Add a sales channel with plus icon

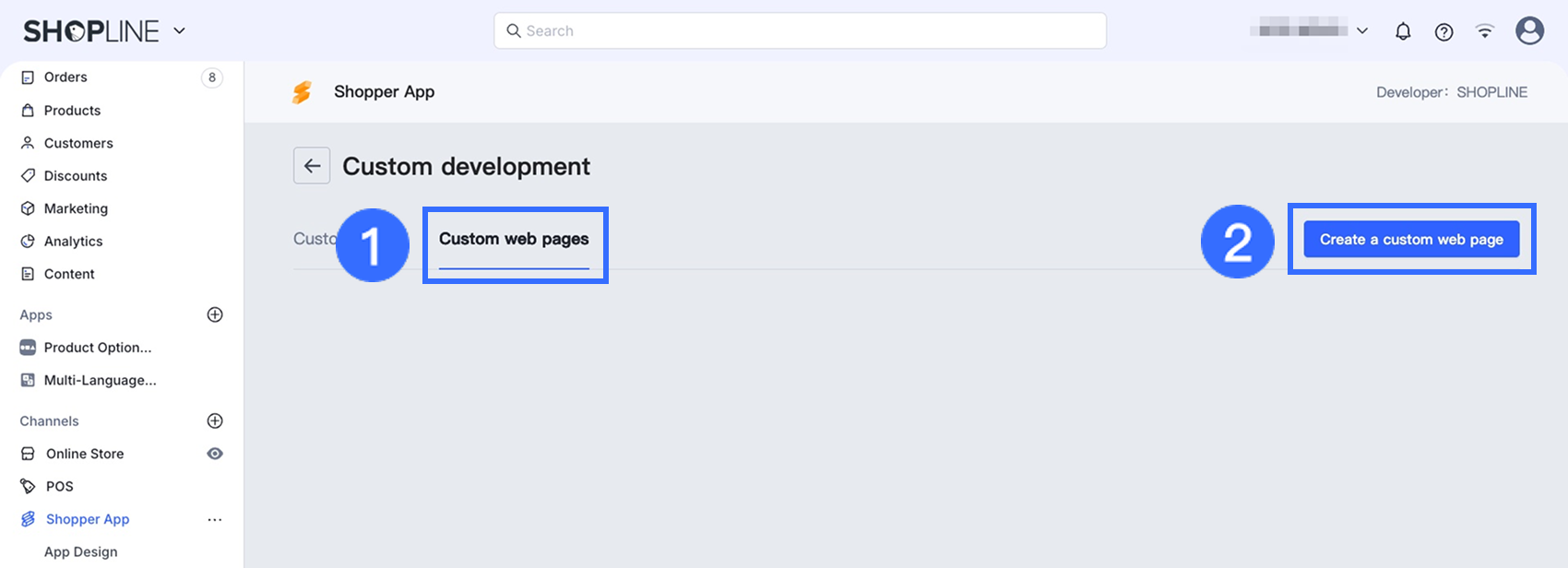coord(215,420)
